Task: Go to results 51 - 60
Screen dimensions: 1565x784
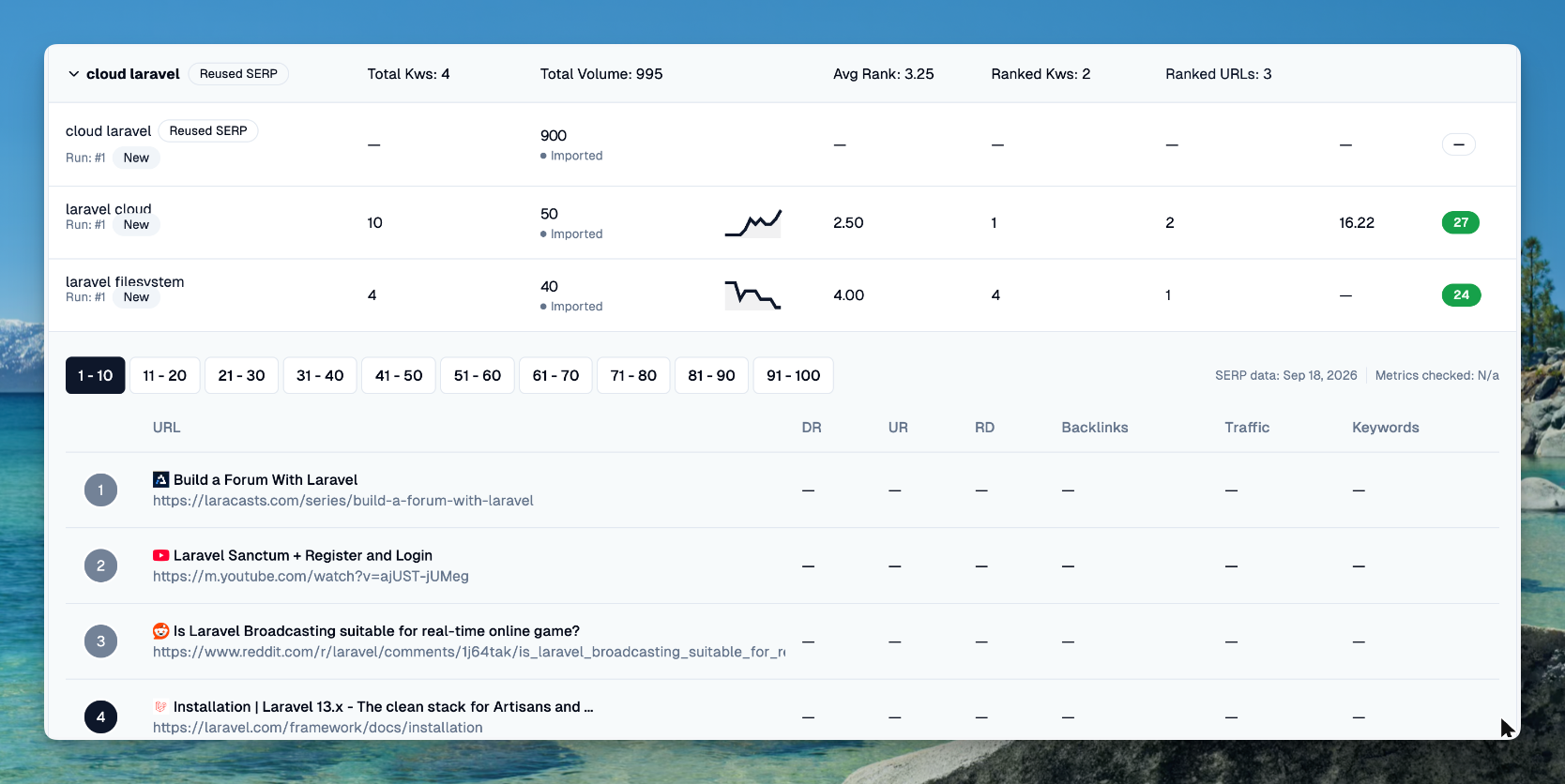Action: pyautogui.click(x=478, y=375)
